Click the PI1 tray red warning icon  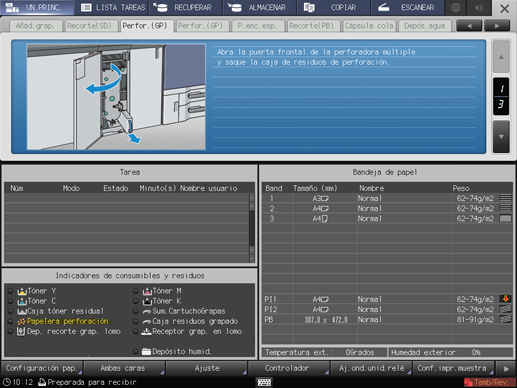tap(506, 299)
